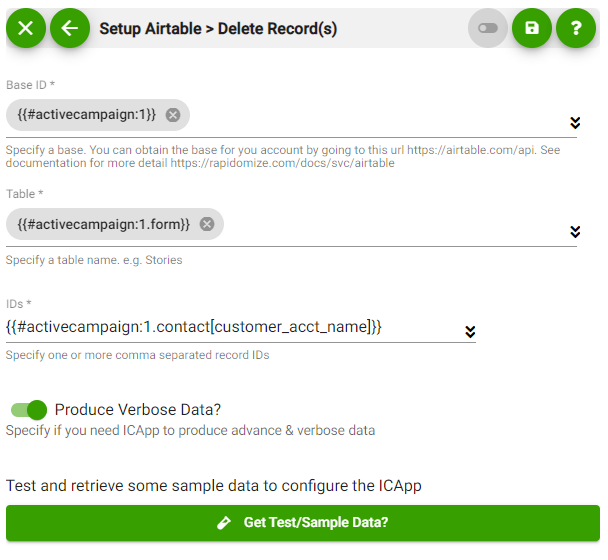Click into the IDs input field

[x=233, y=327]
